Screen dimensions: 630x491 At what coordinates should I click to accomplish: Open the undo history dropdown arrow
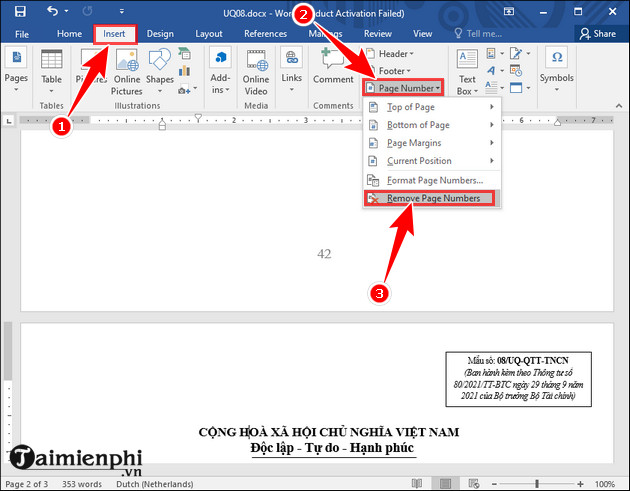pyautogui.click(x=66, y=11)
